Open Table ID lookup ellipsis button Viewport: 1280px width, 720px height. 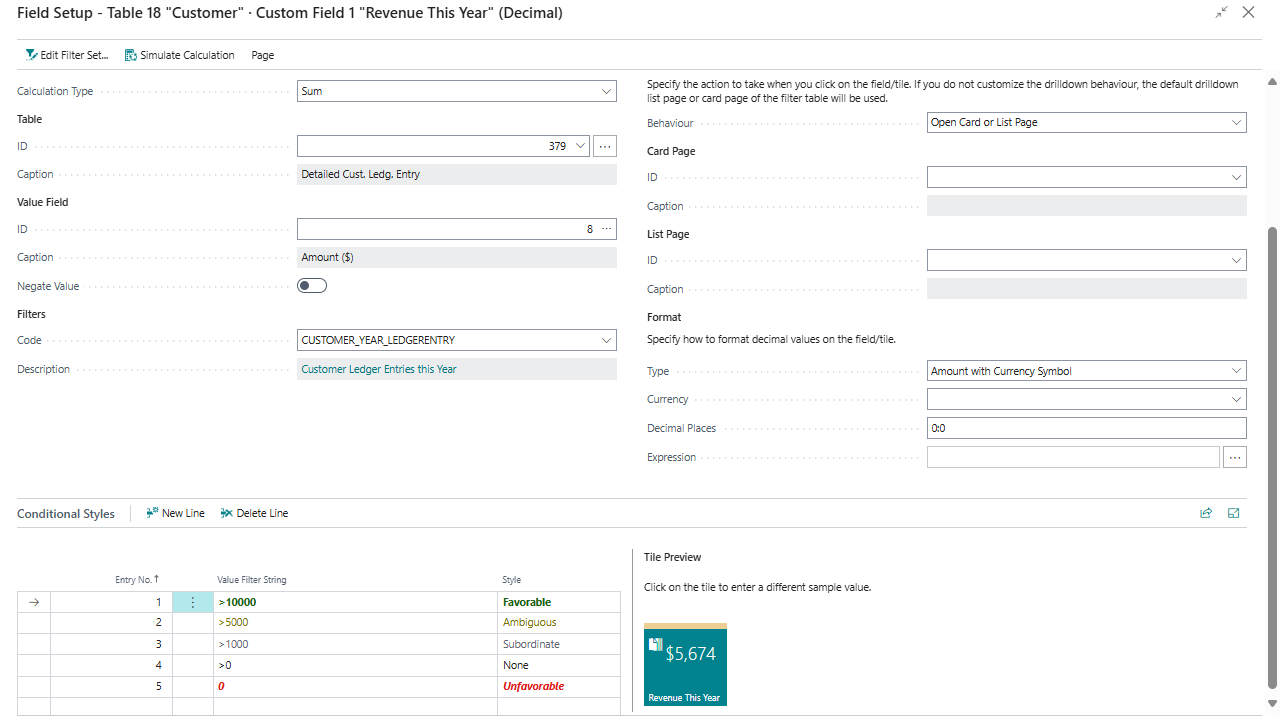(605, 146)
